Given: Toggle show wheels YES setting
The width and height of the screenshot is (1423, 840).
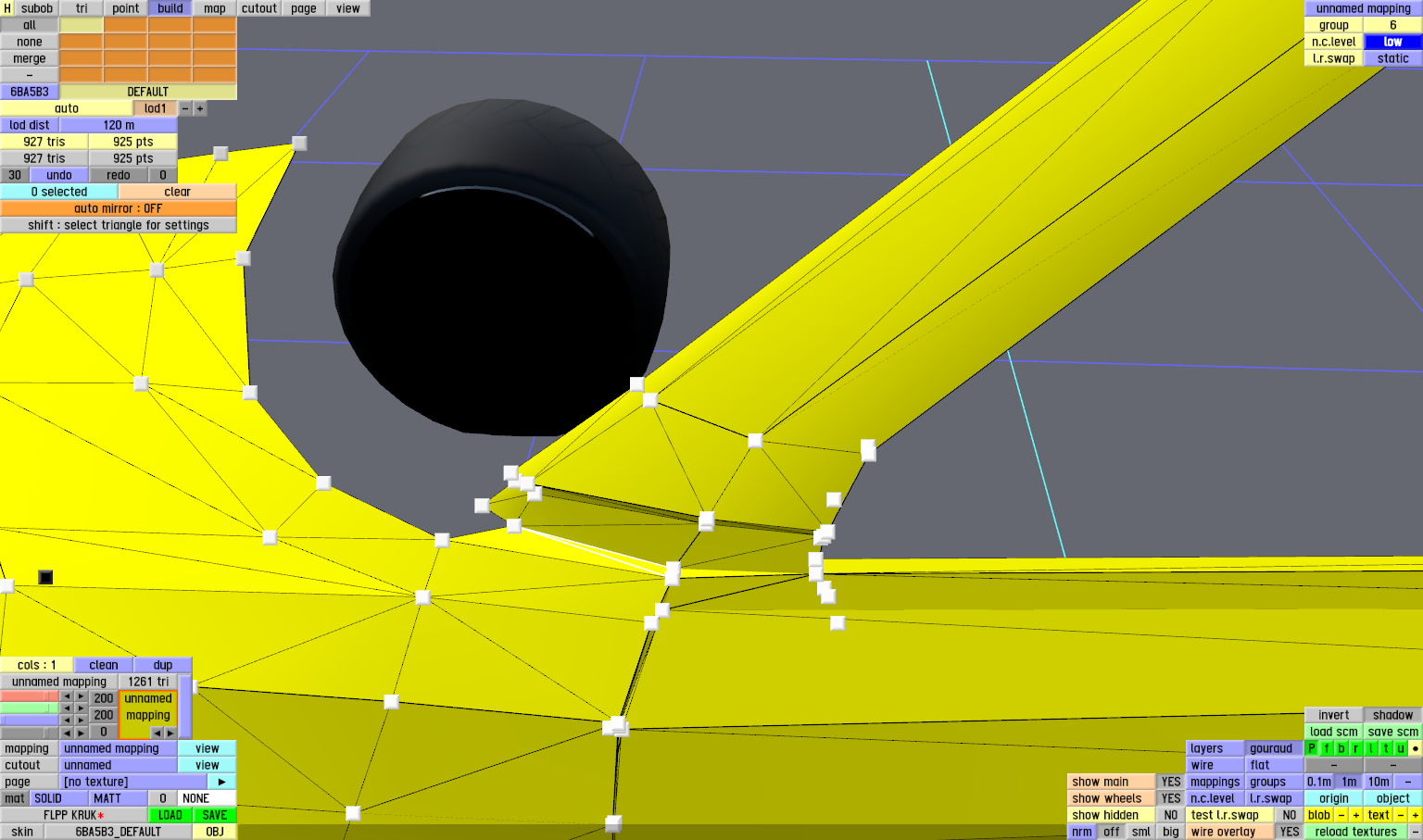Looking at the screenshot, I should [x=1171, y=798].
